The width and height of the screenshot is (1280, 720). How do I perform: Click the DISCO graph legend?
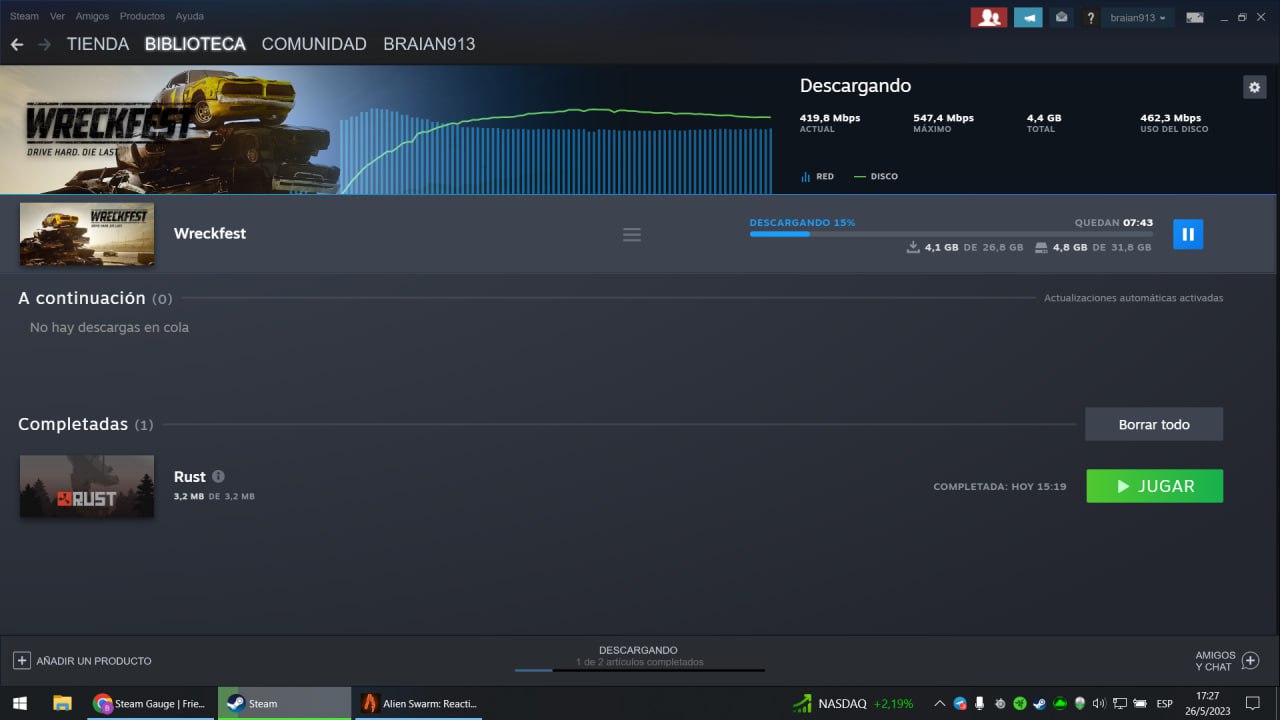(876, 176)
